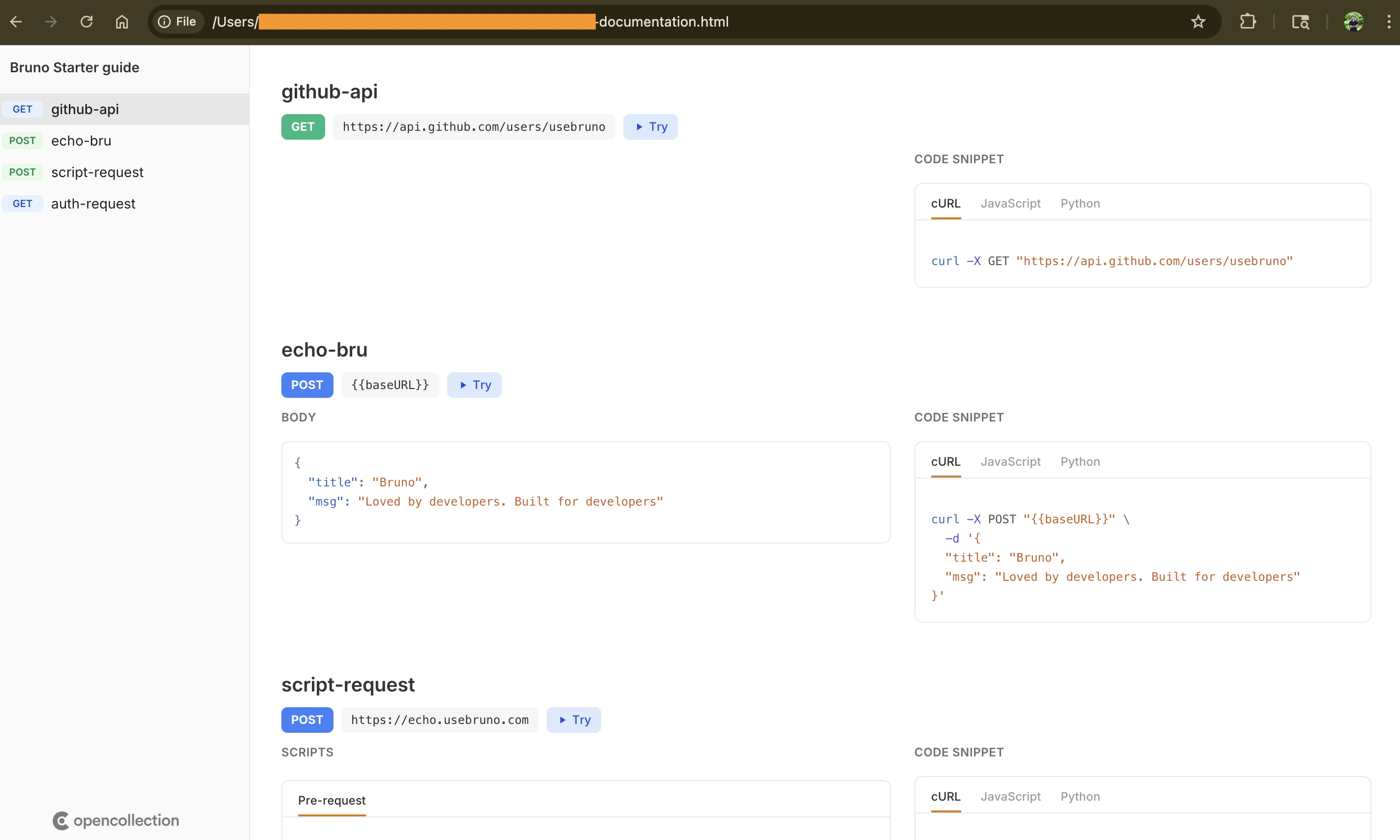Bookmark this page with the star
This screenshot has height=840, width=1400.
(1198, 22)
